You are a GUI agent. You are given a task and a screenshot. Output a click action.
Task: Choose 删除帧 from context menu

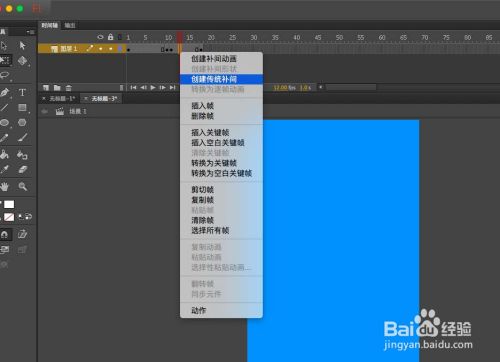[221, 116]
